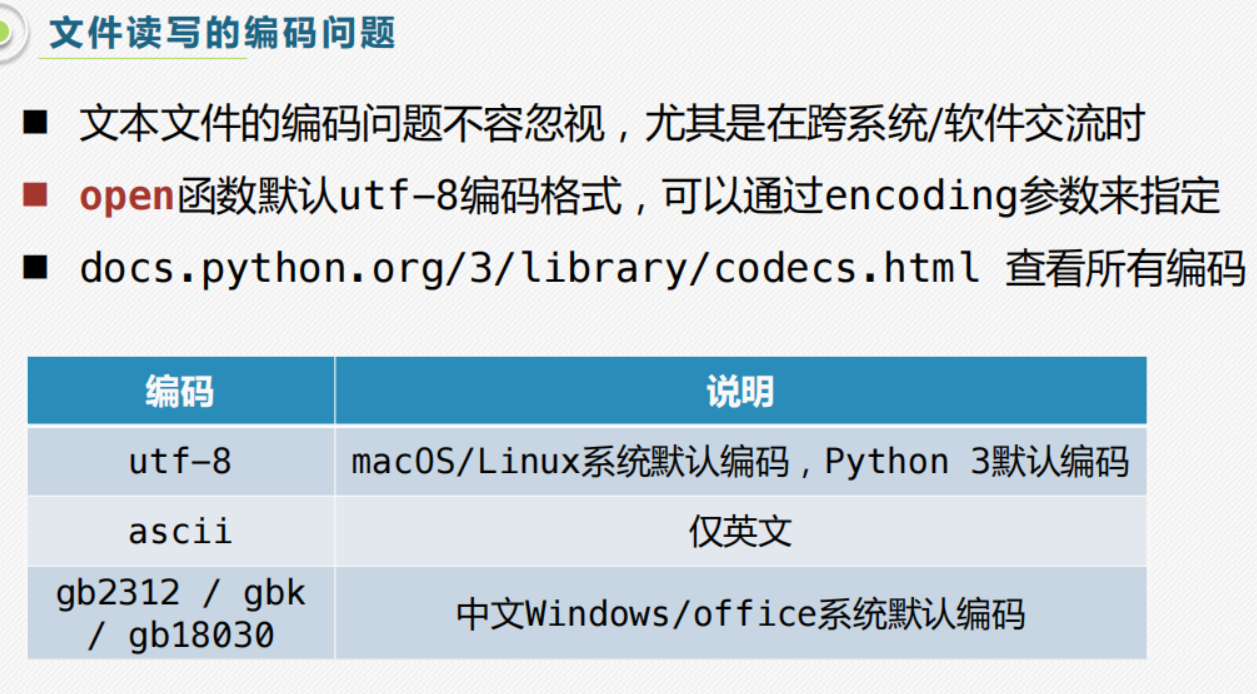Click the "仅英文" description cell
The width and height of the screenshot is (1257, 694).
740,531
